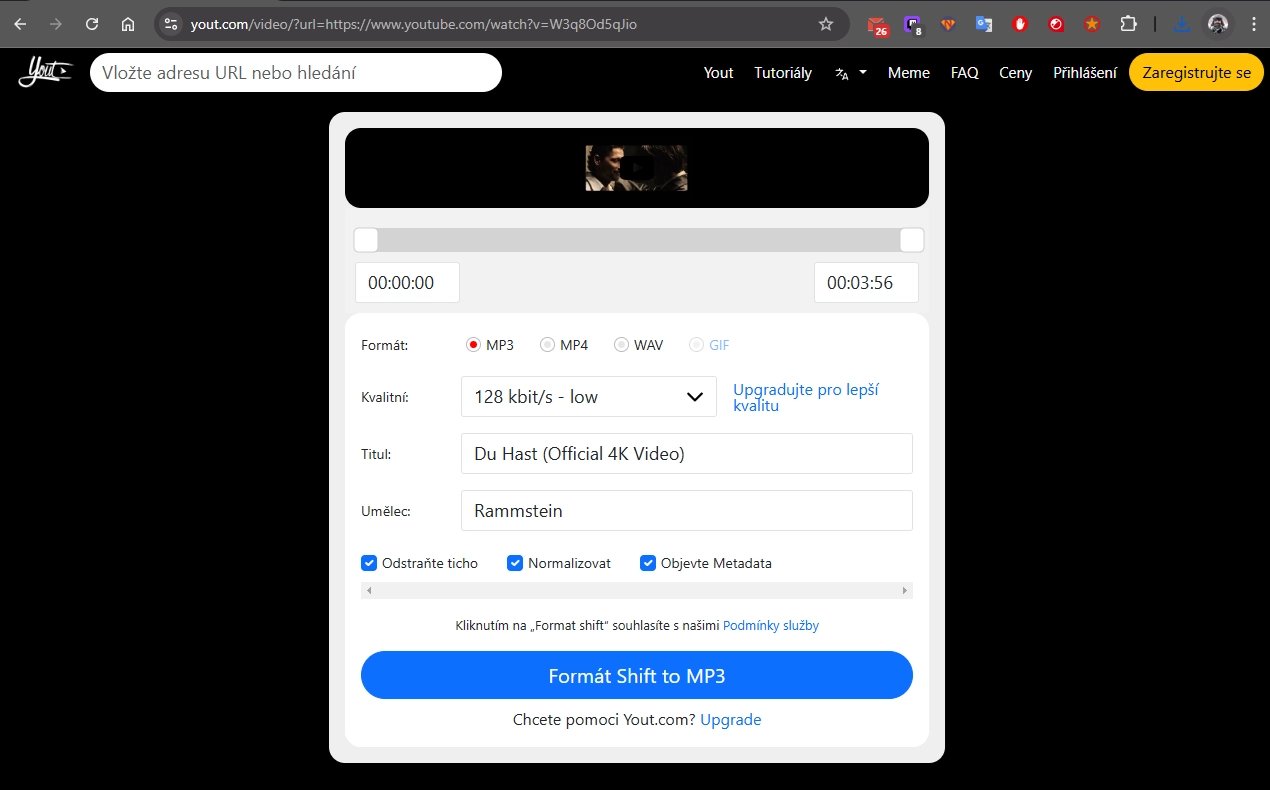
Task: Click the red circular extension icon
Action: click(1056, 24)
